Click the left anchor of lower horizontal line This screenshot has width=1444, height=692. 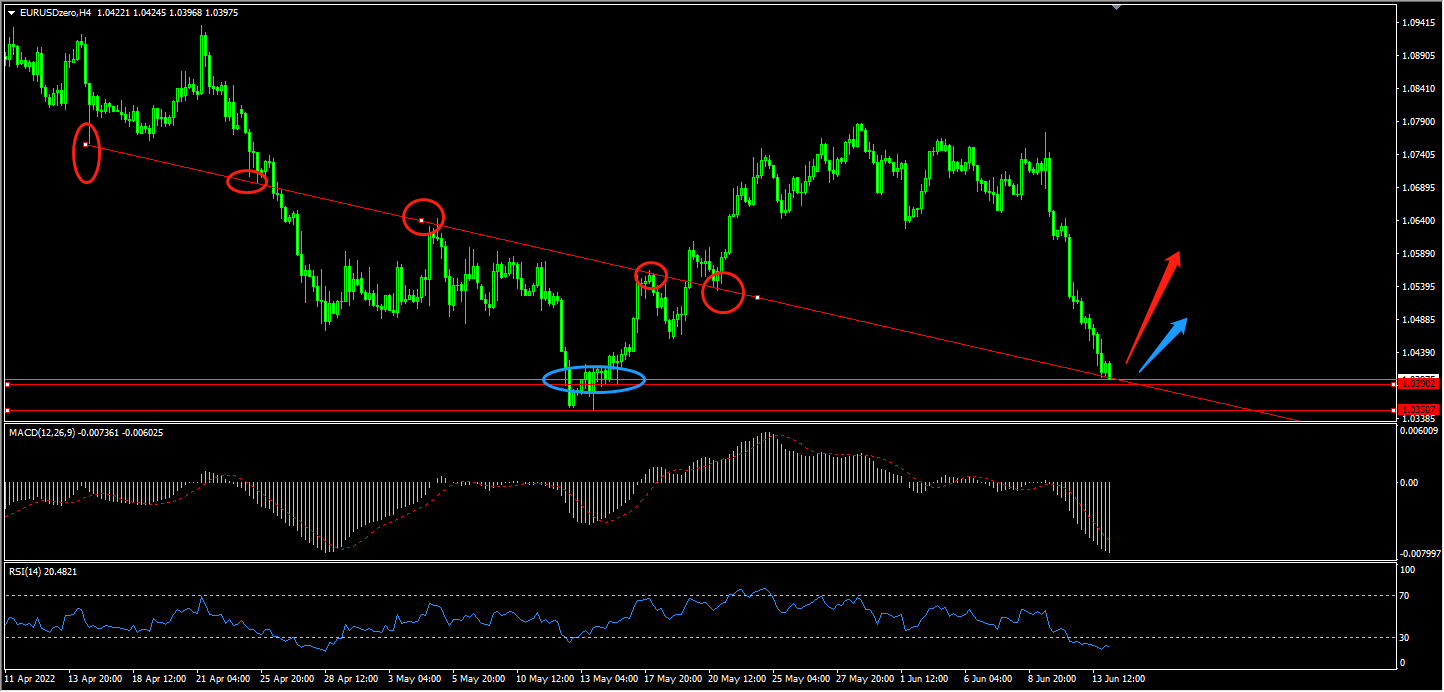point(7,410)
